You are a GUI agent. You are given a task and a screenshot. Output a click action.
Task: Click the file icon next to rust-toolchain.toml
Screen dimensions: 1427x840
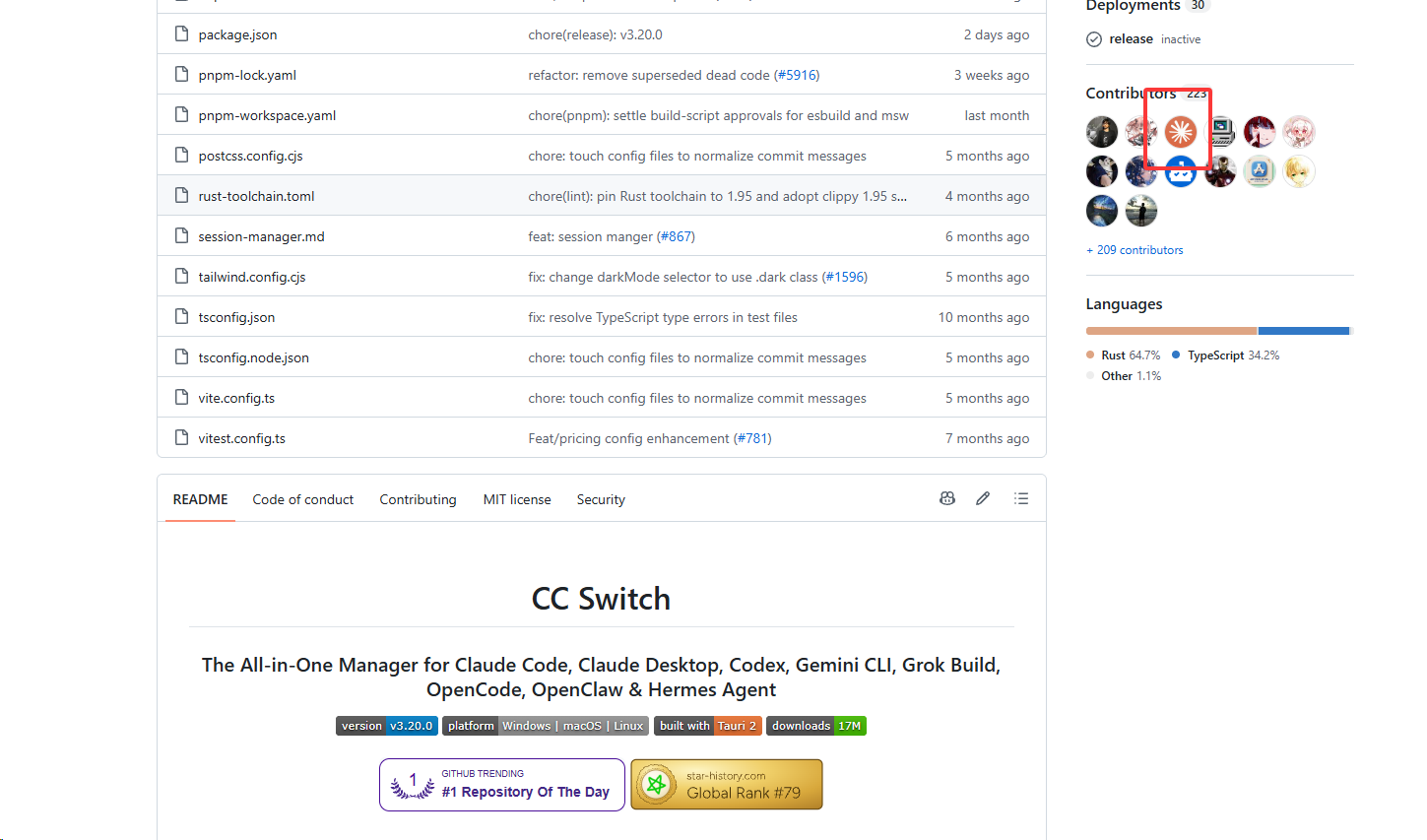[x=181, y=196]
